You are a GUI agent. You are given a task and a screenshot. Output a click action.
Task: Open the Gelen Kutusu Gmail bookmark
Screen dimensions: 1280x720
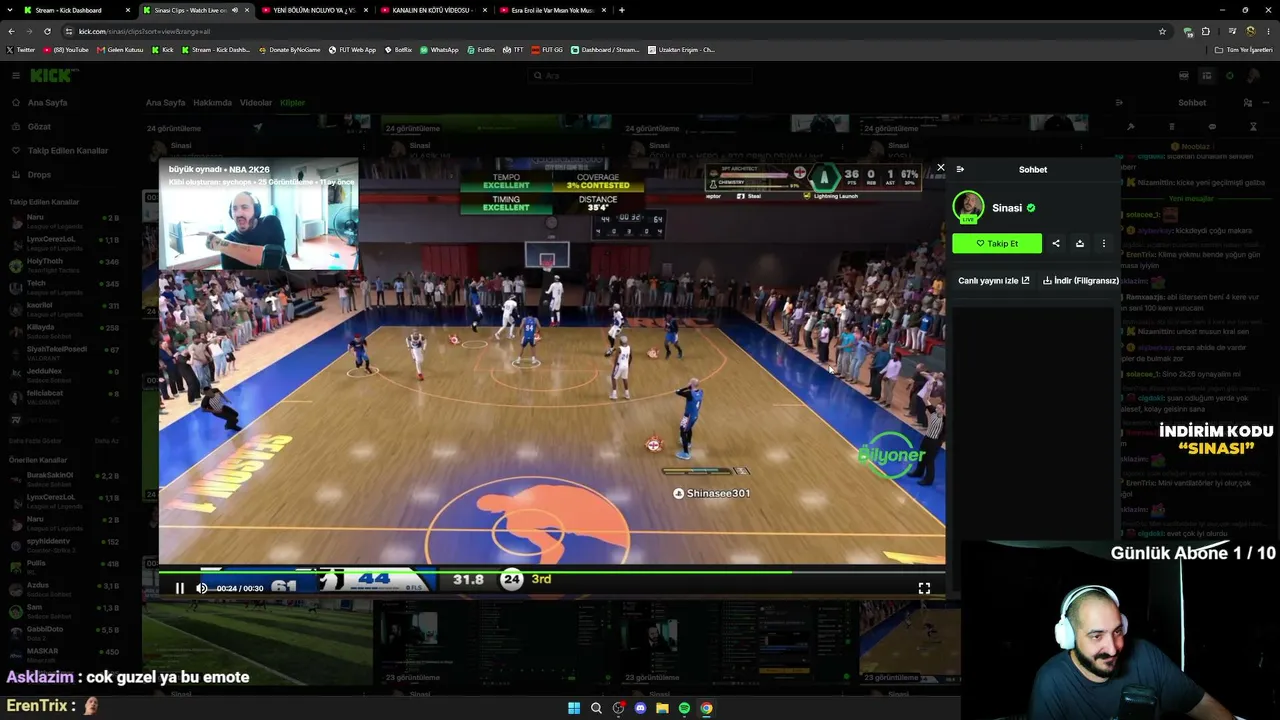point(120,50)
